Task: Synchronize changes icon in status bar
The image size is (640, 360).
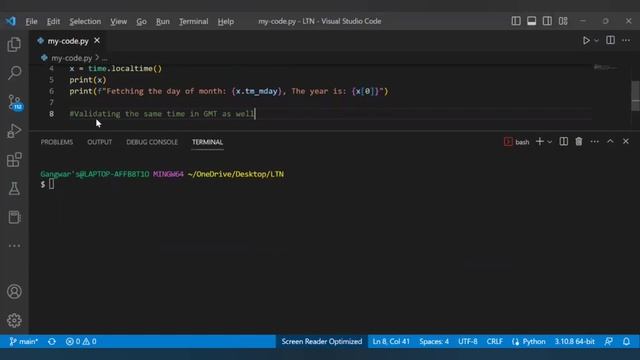Action: pyautogui.click(x=52, y=341)
